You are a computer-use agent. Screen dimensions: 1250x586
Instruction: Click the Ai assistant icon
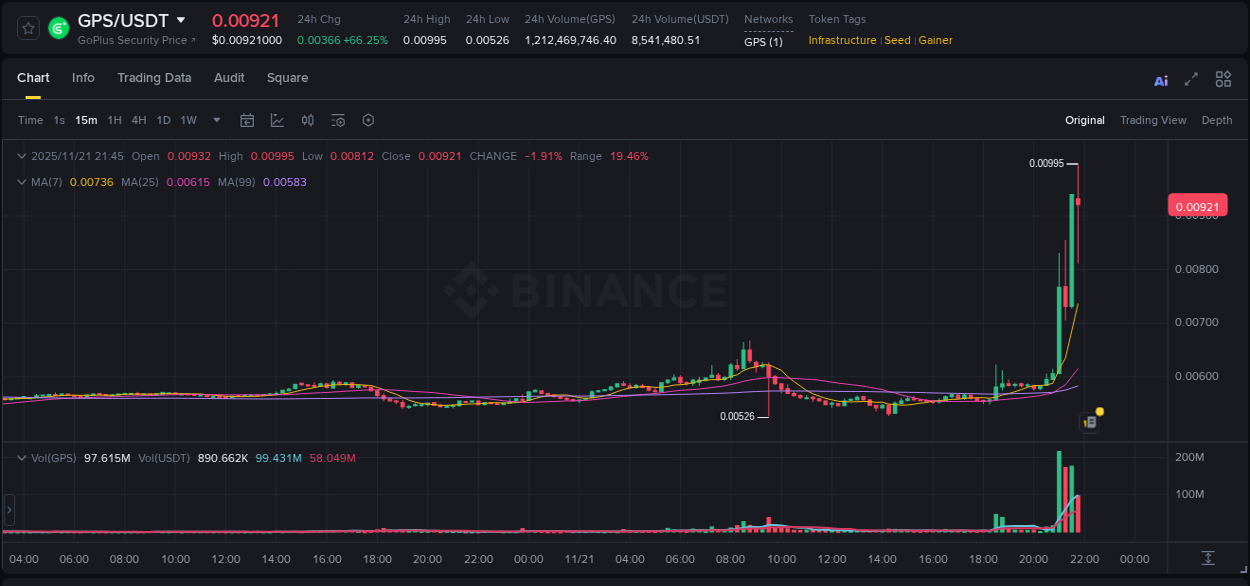coord(1160,79)
